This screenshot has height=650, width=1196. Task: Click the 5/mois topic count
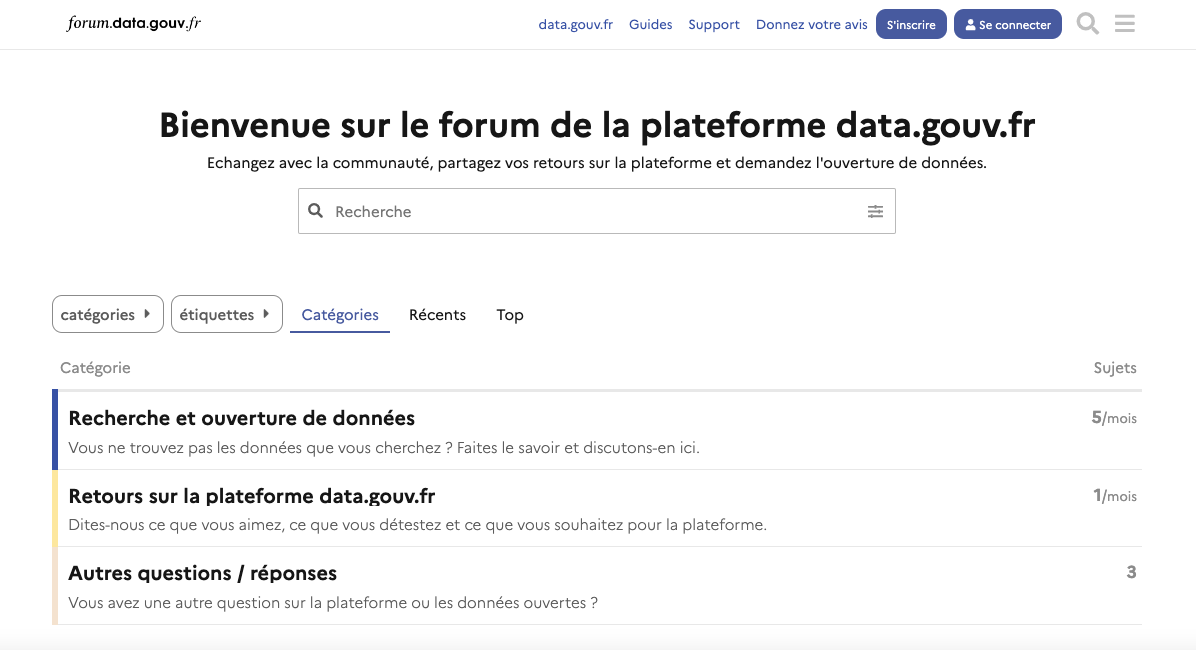point(1114,418)
